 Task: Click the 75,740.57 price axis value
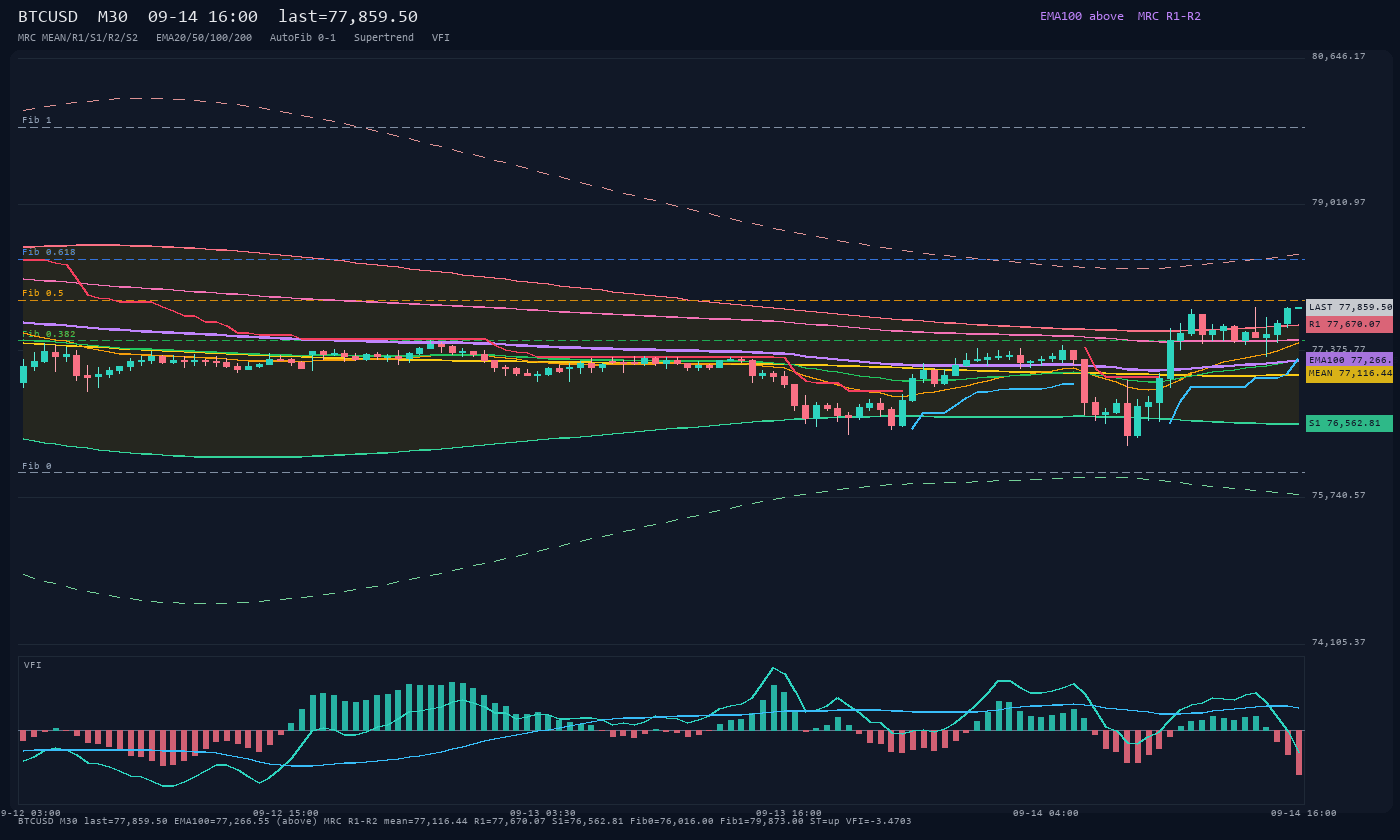1339,495
